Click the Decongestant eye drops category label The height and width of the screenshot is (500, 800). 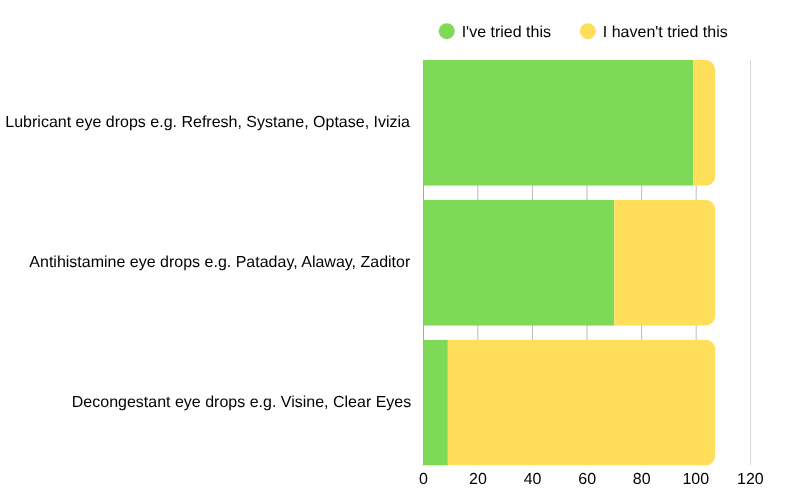pyautogui.click(x=241, y=402)
